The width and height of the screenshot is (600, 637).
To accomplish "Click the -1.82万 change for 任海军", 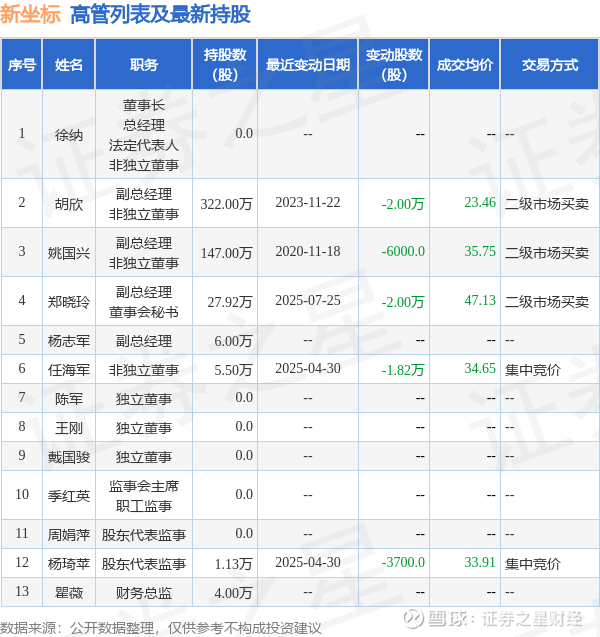I will click(403, 370).
